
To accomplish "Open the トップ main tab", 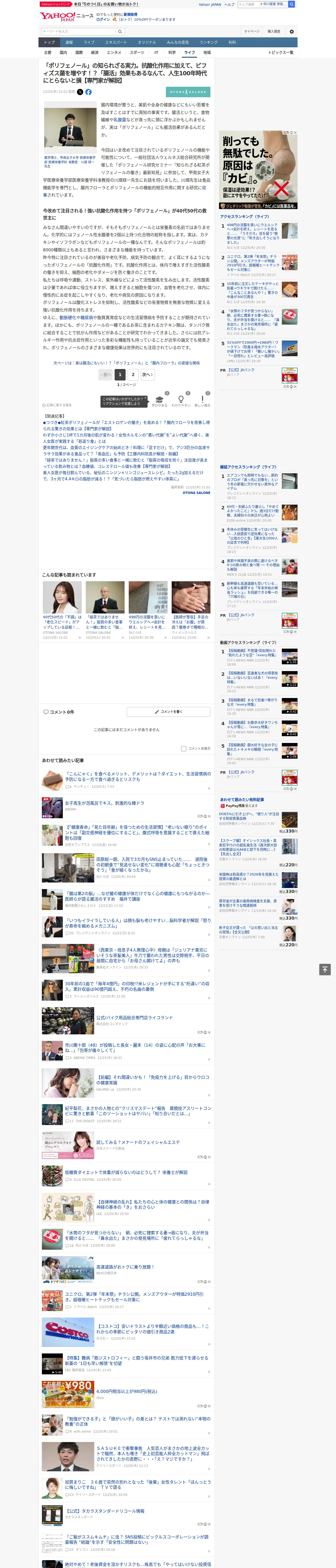I will click(49, 43).
